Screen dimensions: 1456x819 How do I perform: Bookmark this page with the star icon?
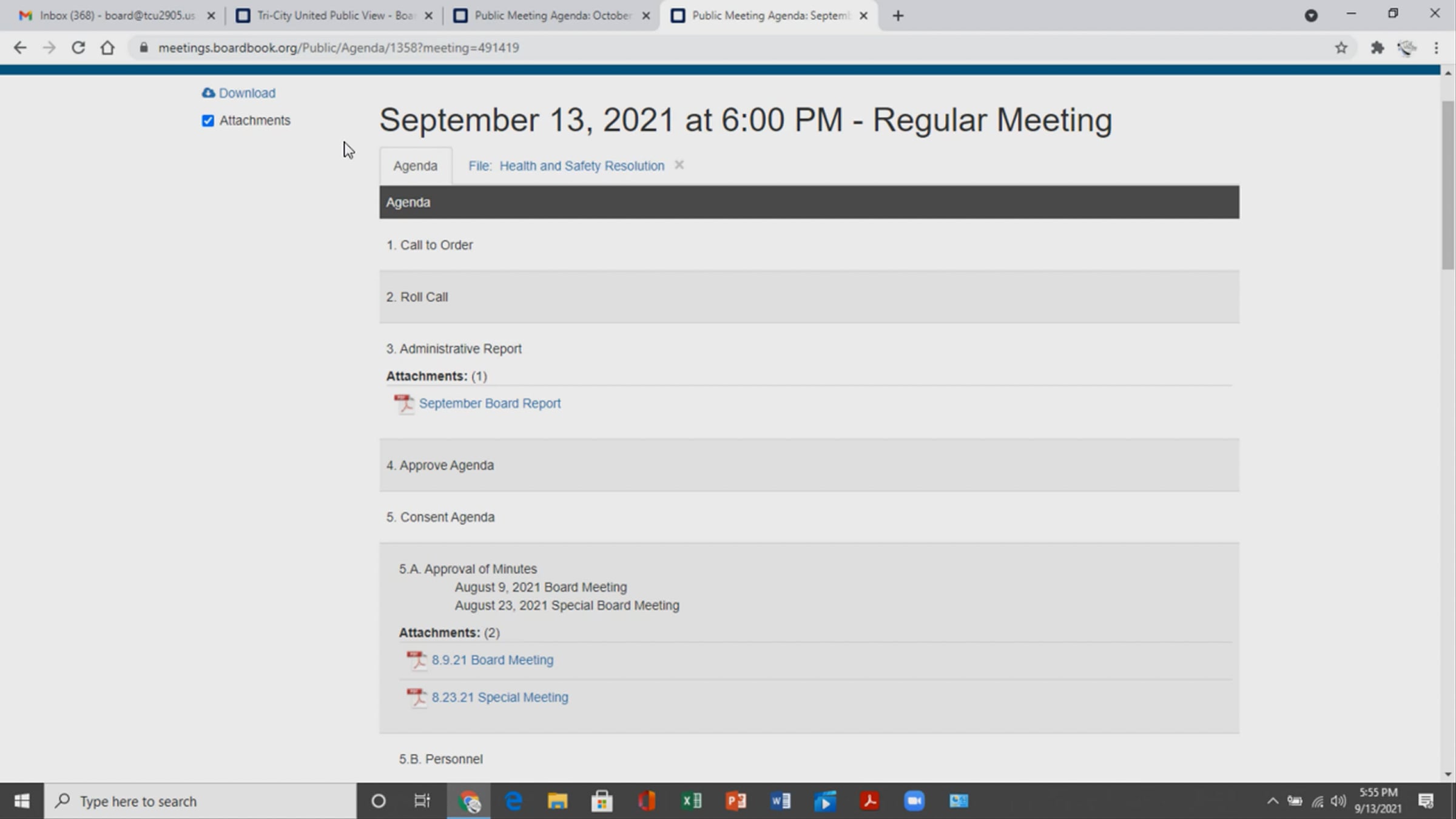[1341, 47]
